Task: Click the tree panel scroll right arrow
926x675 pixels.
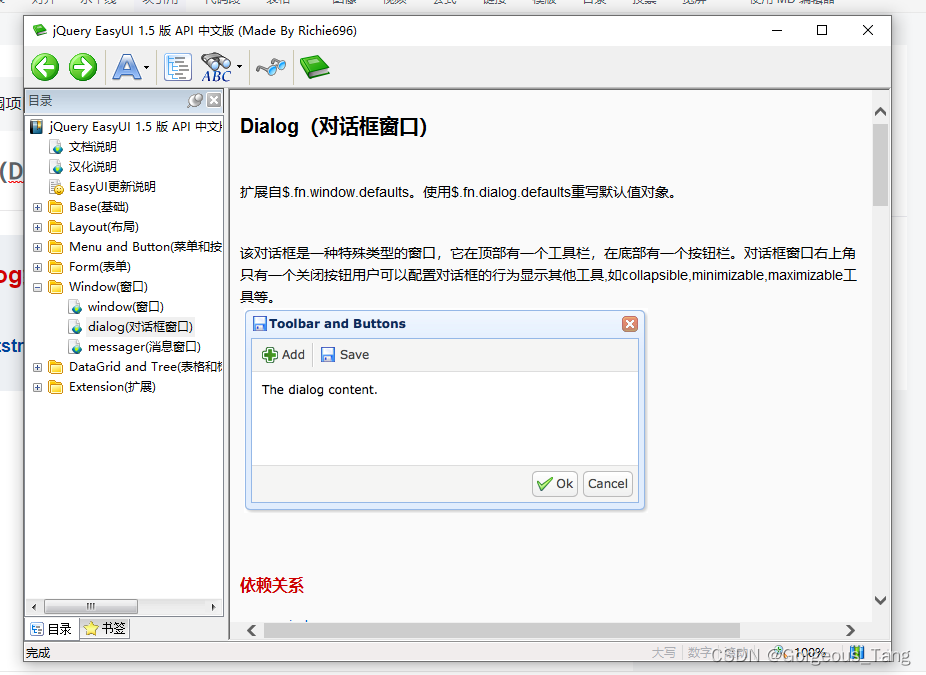Action: tap(213, 606)
